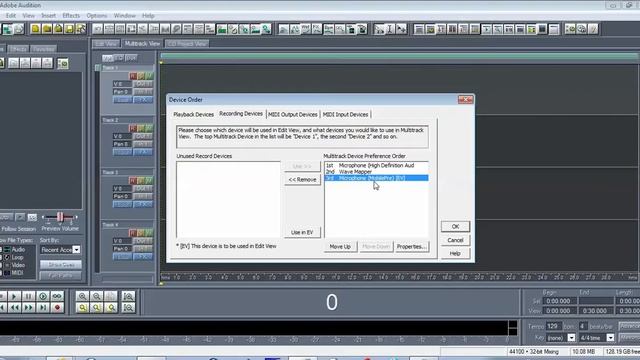Start playback with the Play transport button
This screenshot has height=360, width=640.
pyautogui.click(x=14, y=296)
